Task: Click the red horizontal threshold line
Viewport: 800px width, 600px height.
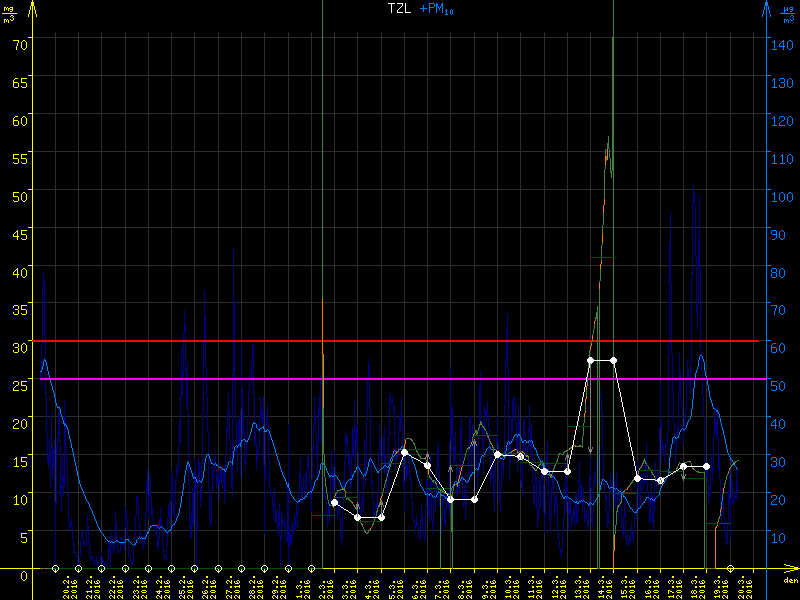Action: (200, 341)
